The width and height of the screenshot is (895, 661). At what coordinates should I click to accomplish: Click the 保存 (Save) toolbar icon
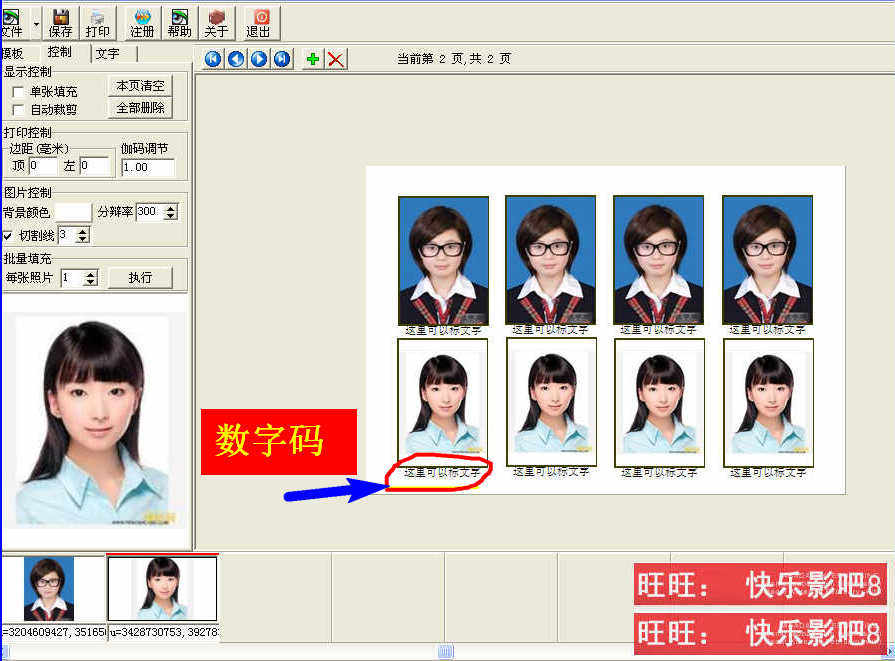[61, 22]
